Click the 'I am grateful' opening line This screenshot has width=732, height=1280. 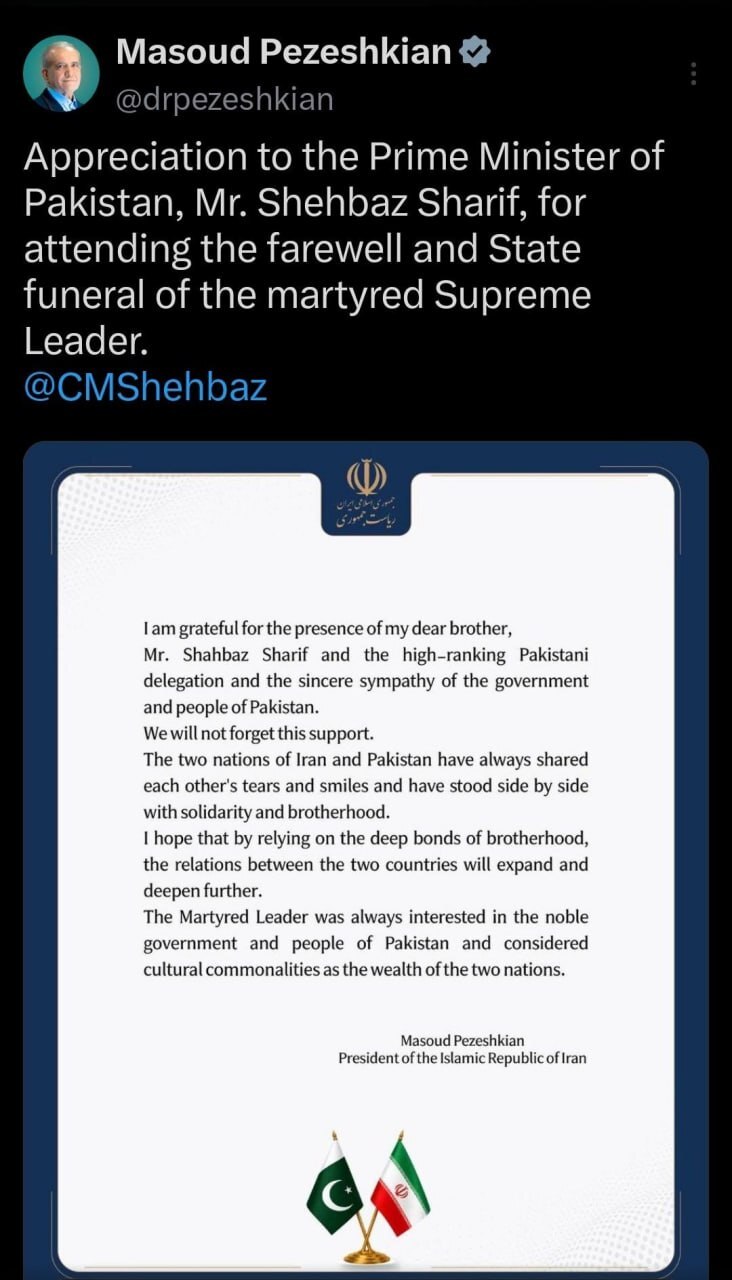pos(328,629)
